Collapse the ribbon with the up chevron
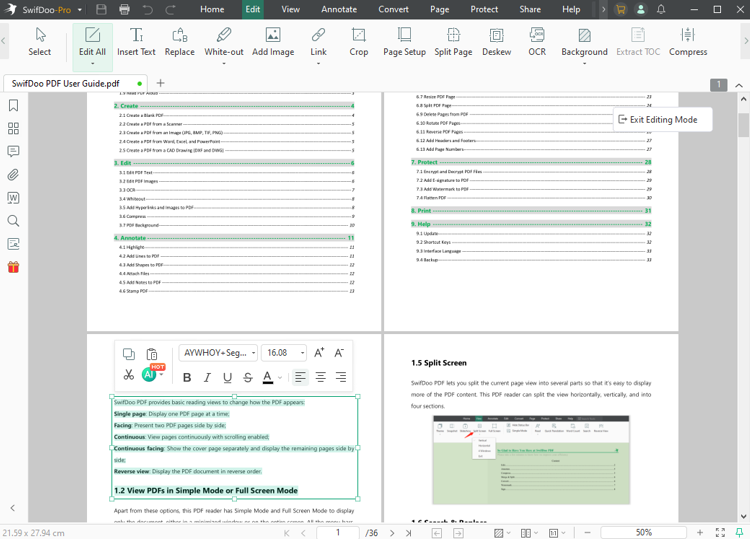The width and height of the screenshot is (750, 541). tap(739, 85)
